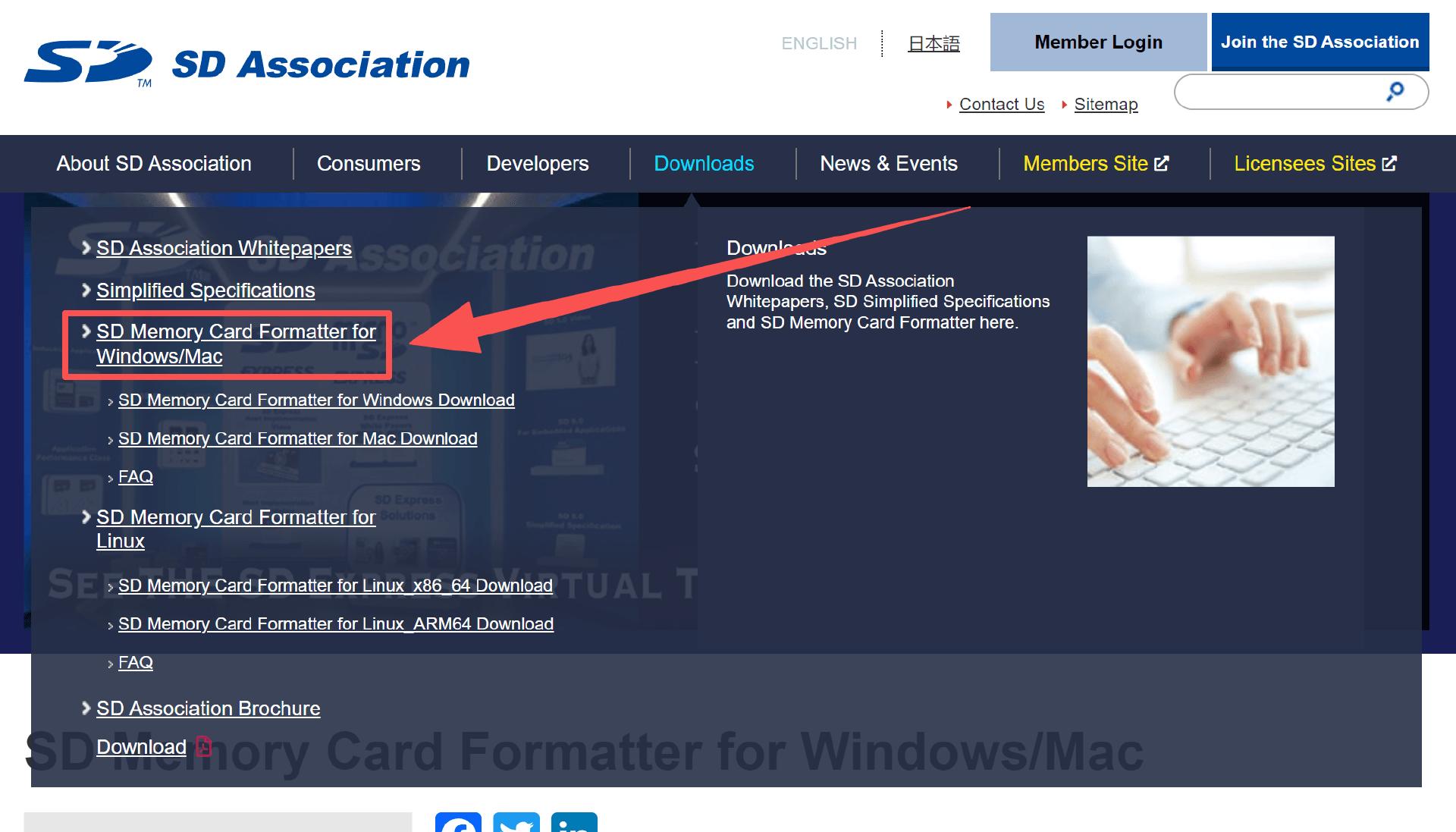
Task: Open Formatter for Mac Download link
Action: click(298, 438)
